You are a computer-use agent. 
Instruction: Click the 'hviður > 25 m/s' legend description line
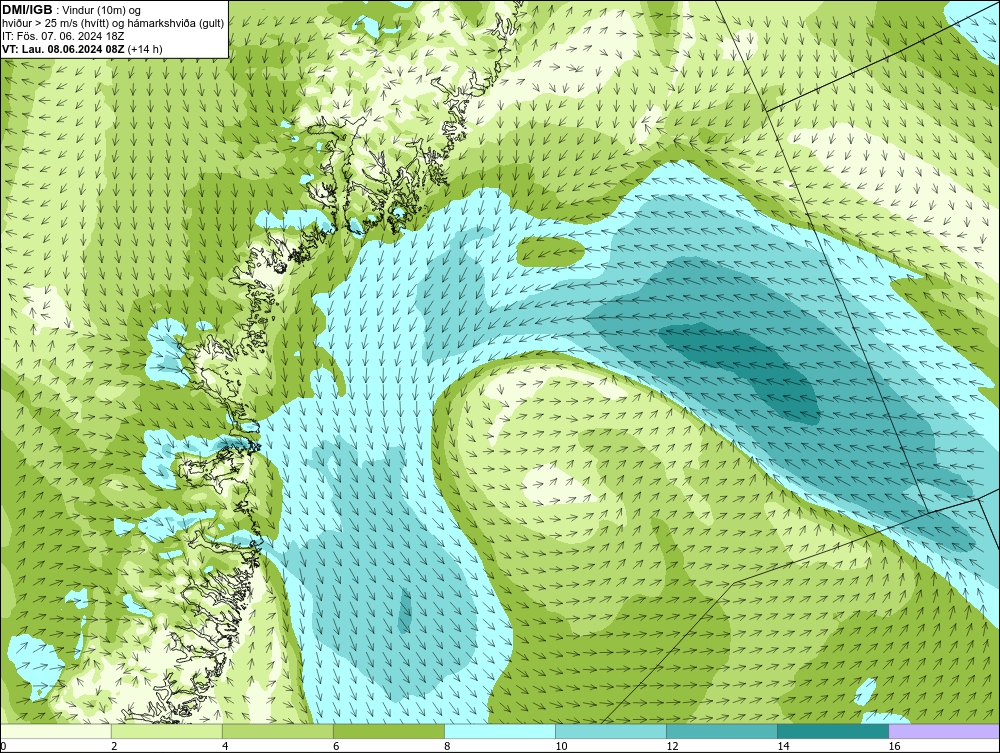tap(113, 24)
